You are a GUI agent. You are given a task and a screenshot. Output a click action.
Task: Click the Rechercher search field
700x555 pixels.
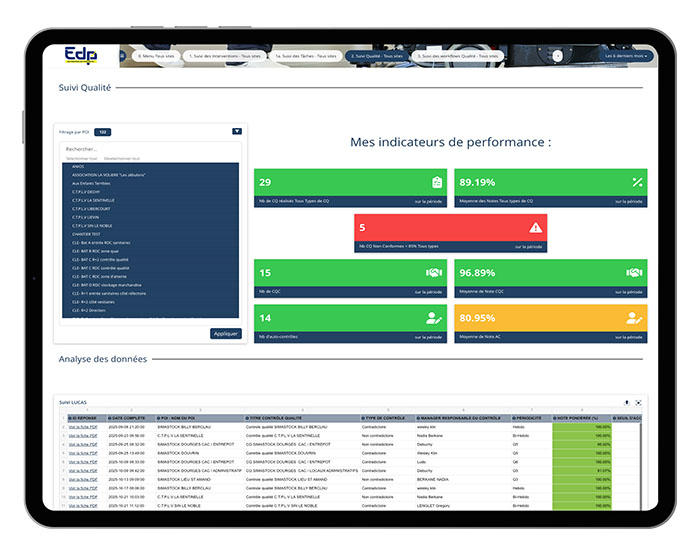150,149
